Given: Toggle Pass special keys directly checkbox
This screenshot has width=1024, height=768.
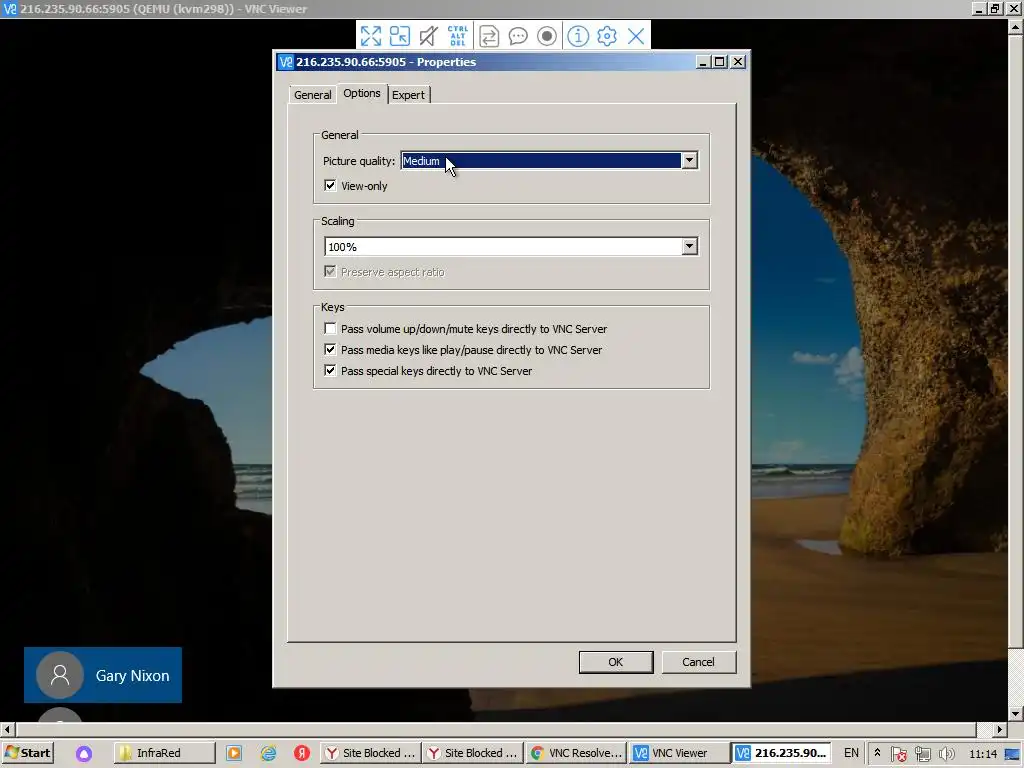Looking at the screenshot, I should click(x=330, y=370).
